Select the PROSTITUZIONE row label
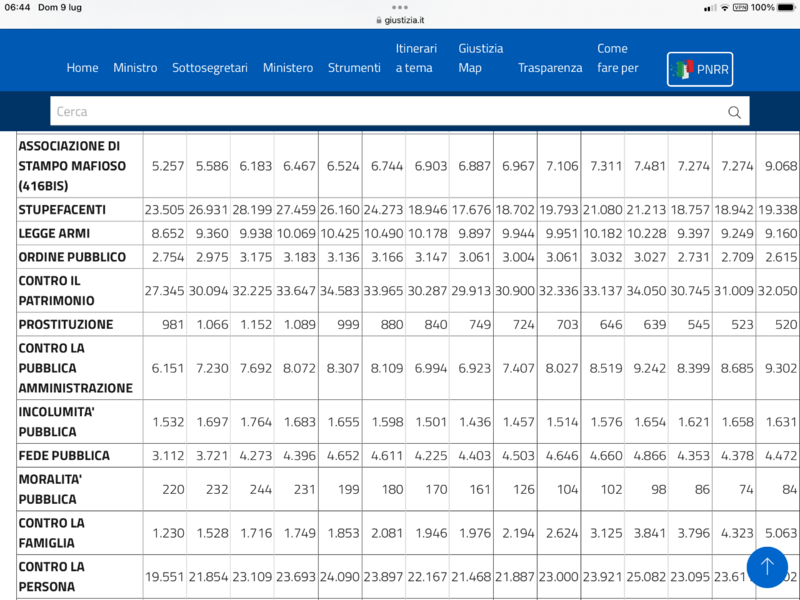The width and height of the screenshot is (800, 600). point(66,324)
